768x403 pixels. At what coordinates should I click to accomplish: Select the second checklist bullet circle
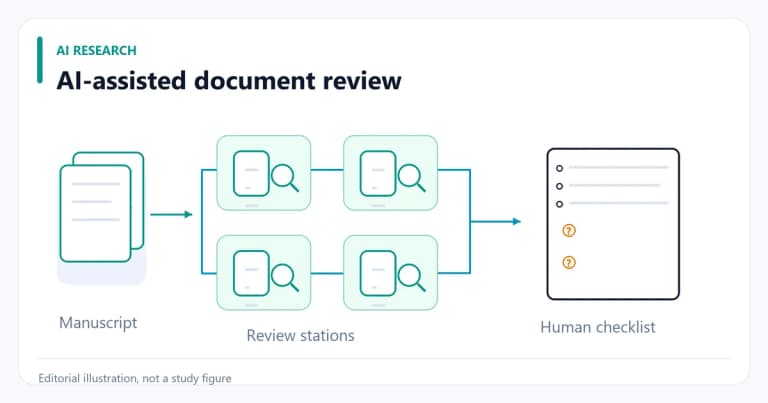pos(559,186)
